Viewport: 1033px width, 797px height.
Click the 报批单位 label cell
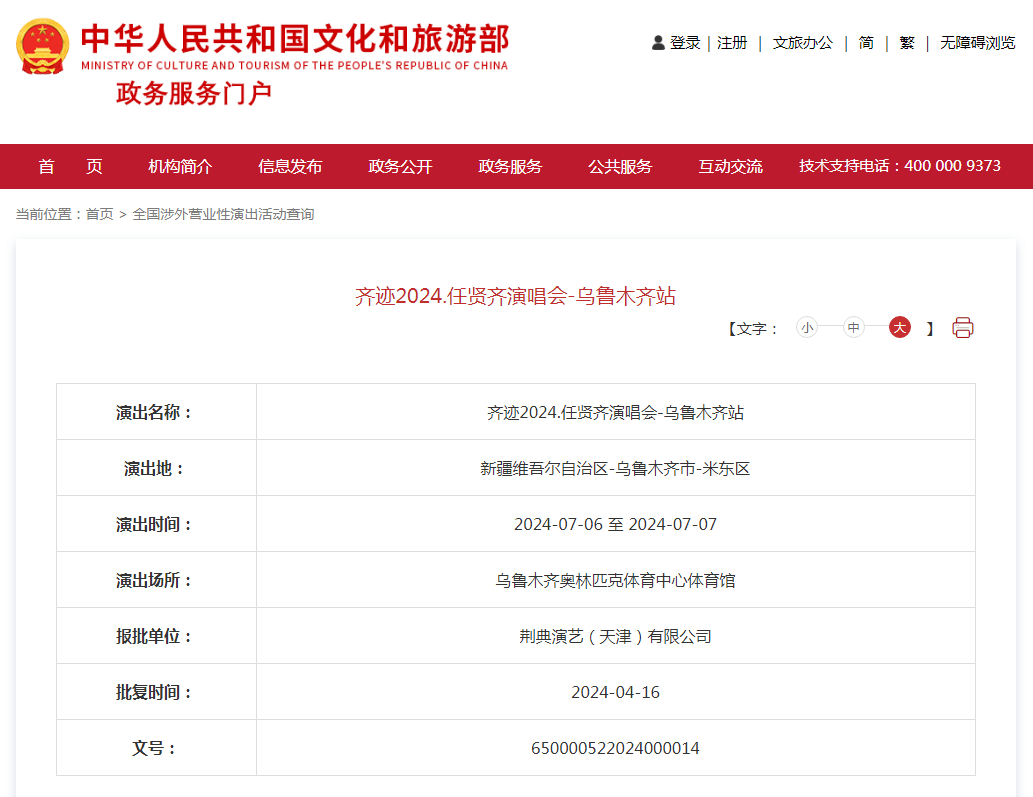156,636
